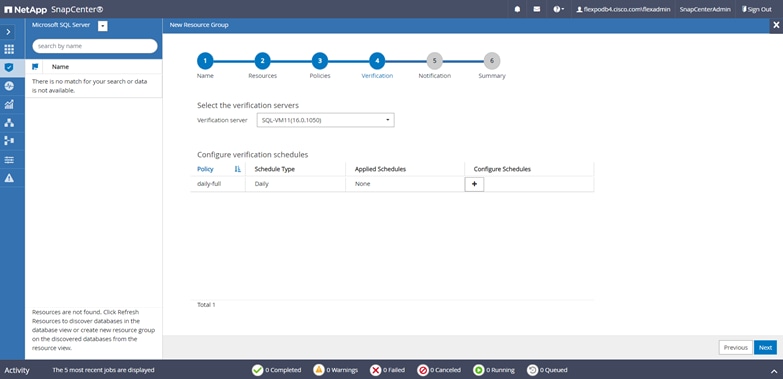
Task: Open the Settings sliders icon
Action: [8, 160]
